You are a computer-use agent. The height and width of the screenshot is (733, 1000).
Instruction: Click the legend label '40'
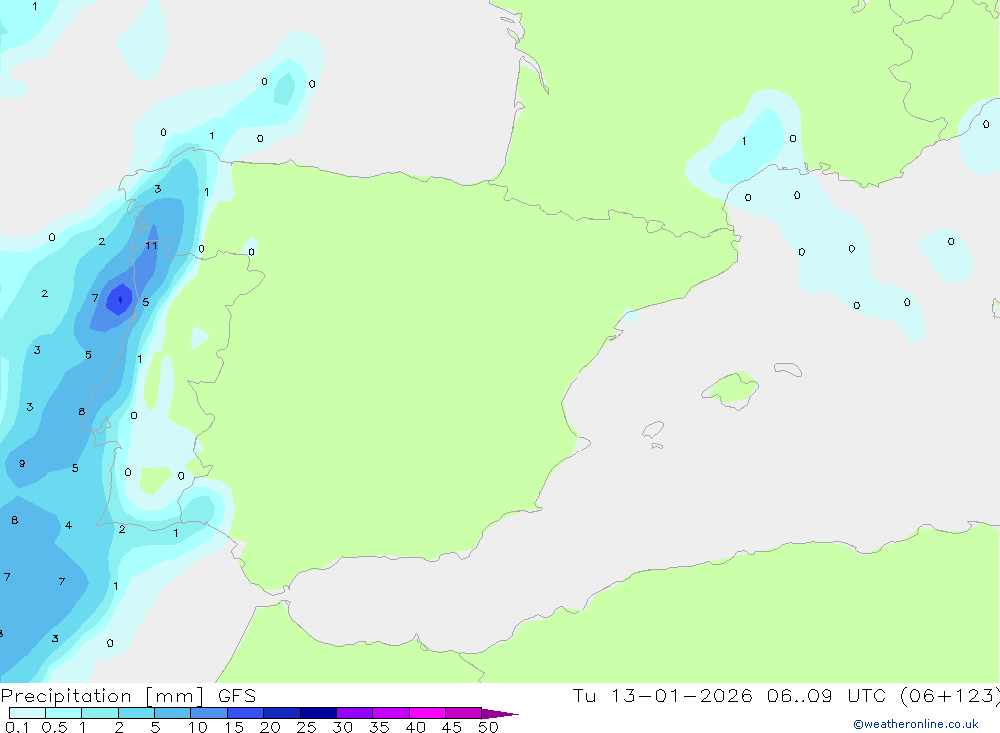tap(415, 727)
